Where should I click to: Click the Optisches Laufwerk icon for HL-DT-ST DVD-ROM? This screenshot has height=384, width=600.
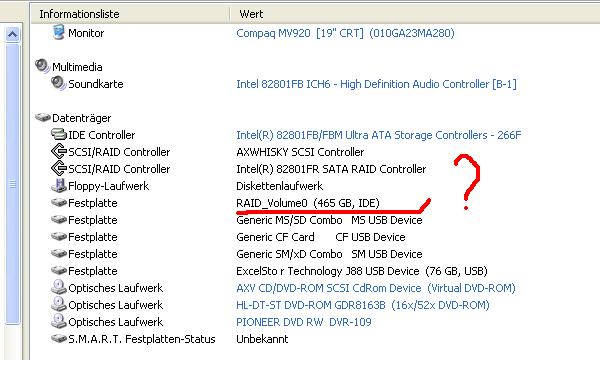point(59,304)
